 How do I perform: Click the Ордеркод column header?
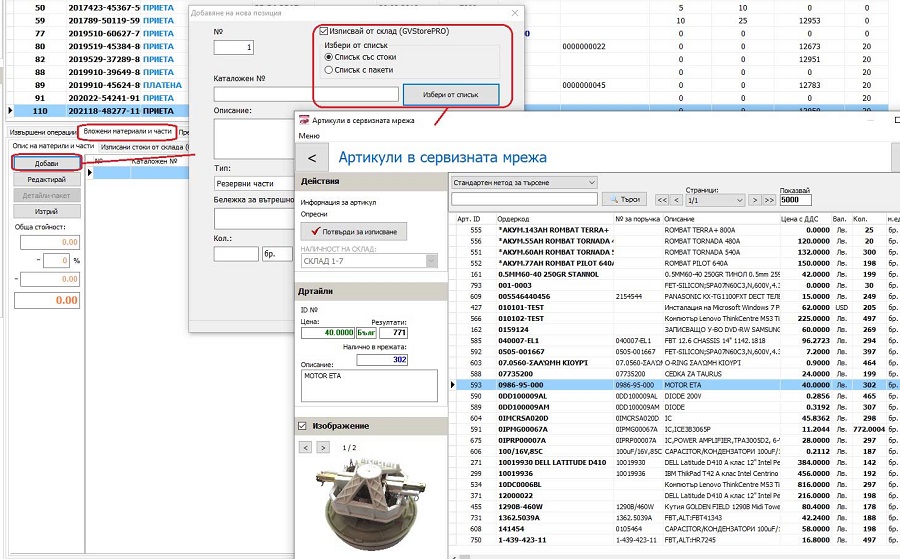(x=513, y=219)
